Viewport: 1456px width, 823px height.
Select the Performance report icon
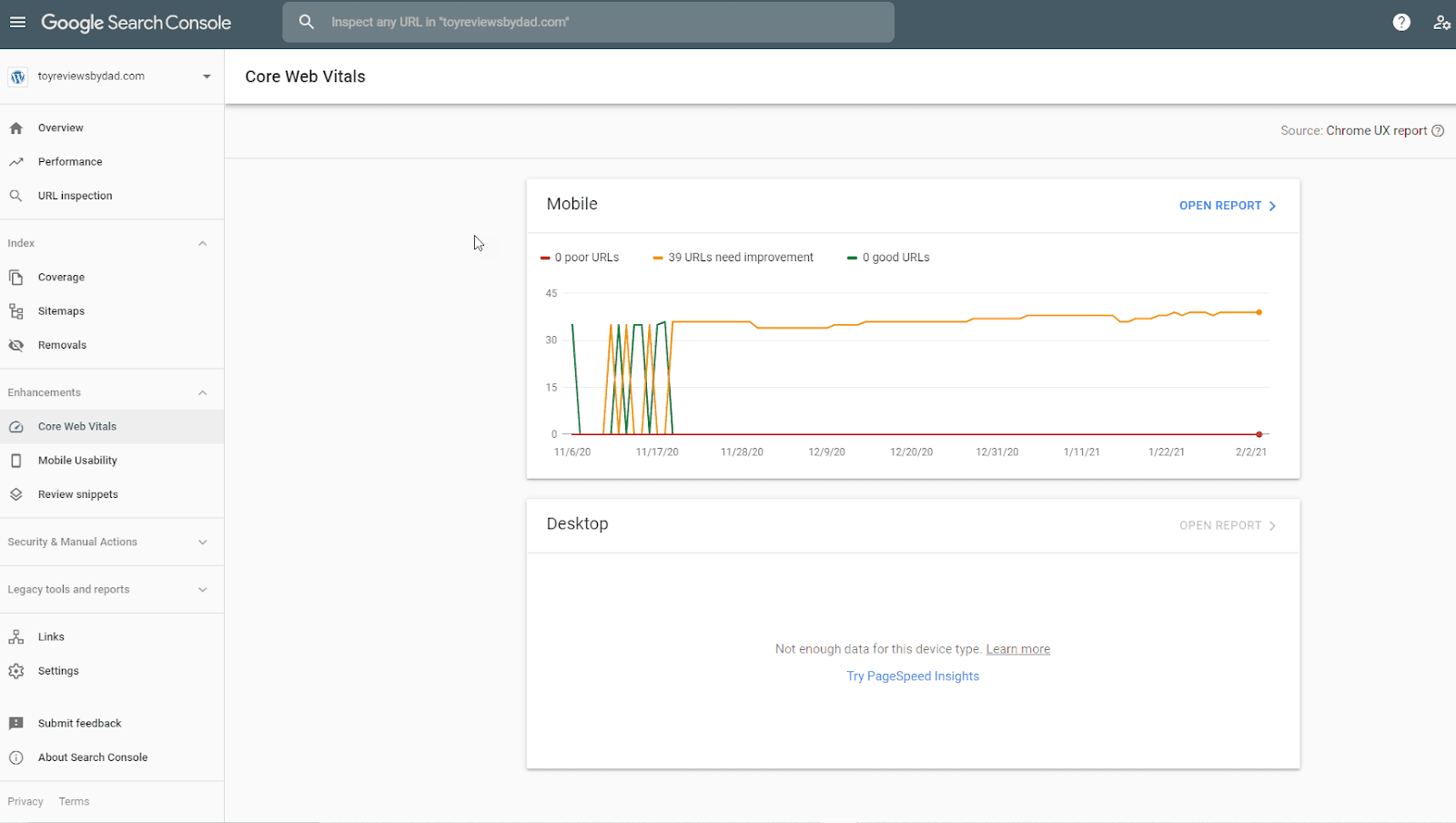[16, 161]
